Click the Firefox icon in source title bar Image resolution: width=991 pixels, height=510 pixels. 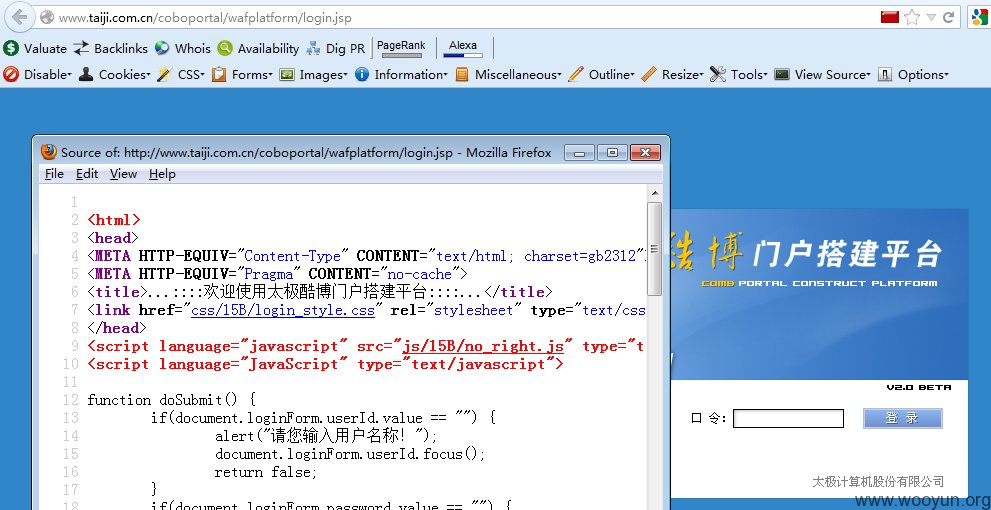click(x=49, y=152)
